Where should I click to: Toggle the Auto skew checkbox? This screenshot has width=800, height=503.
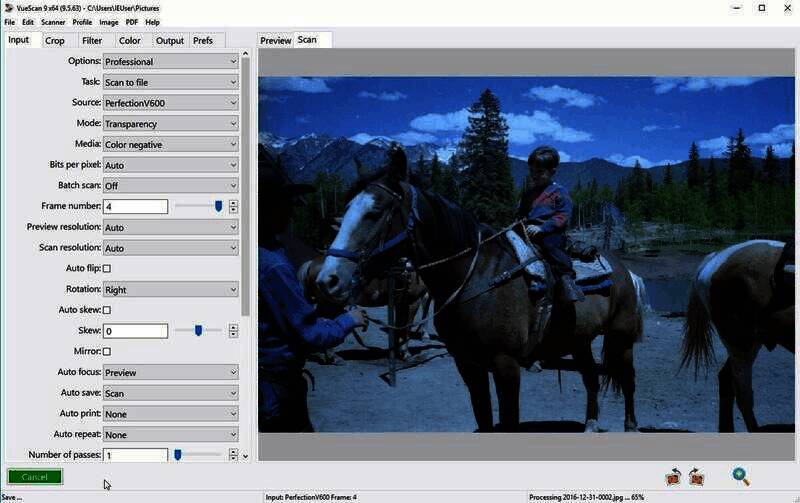pyautogui.click(x=107, y=310)
